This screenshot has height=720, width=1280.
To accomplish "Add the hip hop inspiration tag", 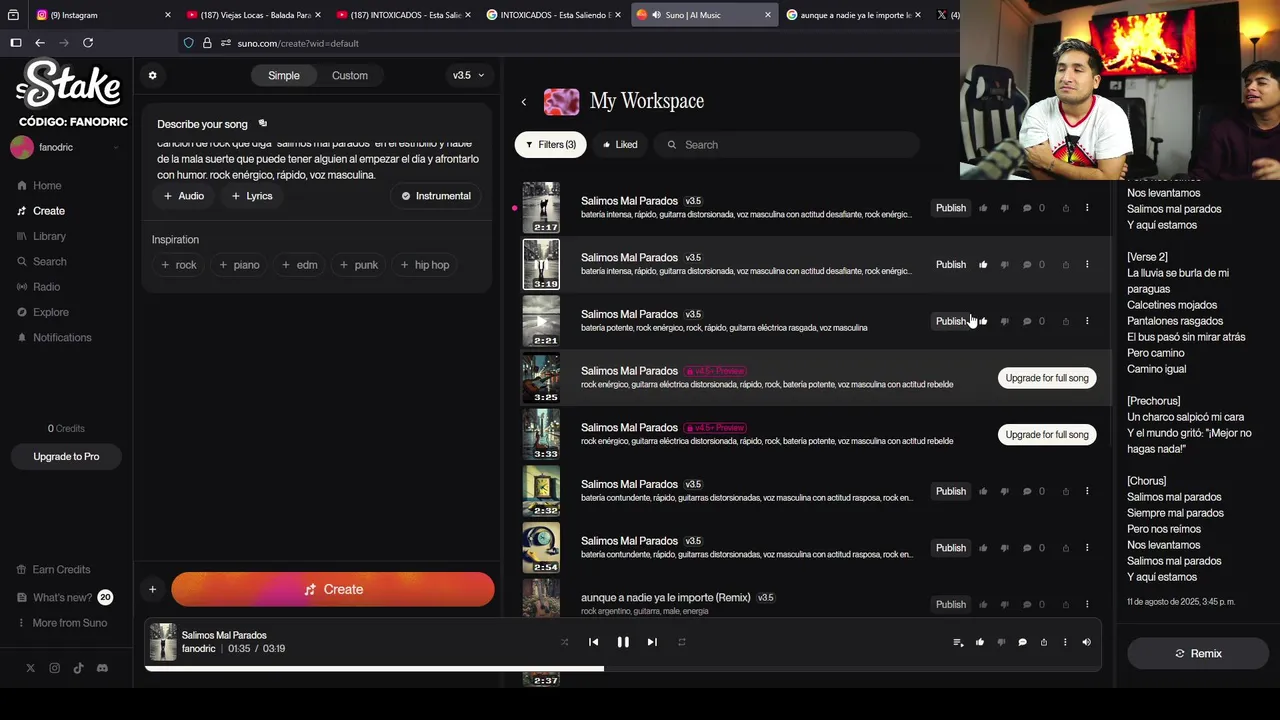I will coord(425,265).
